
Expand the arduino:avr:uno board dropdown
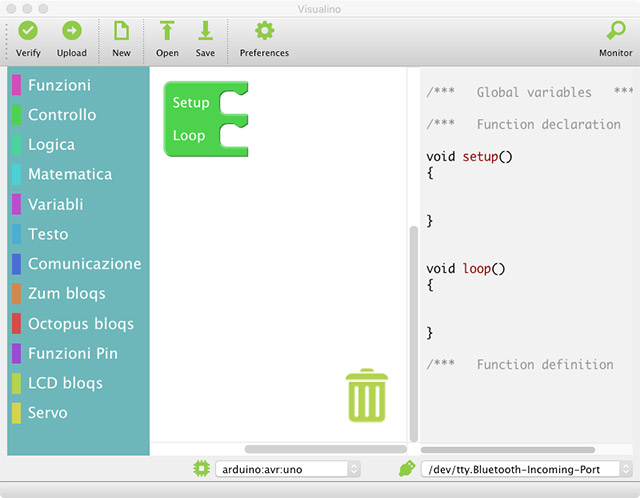[288, 468]
